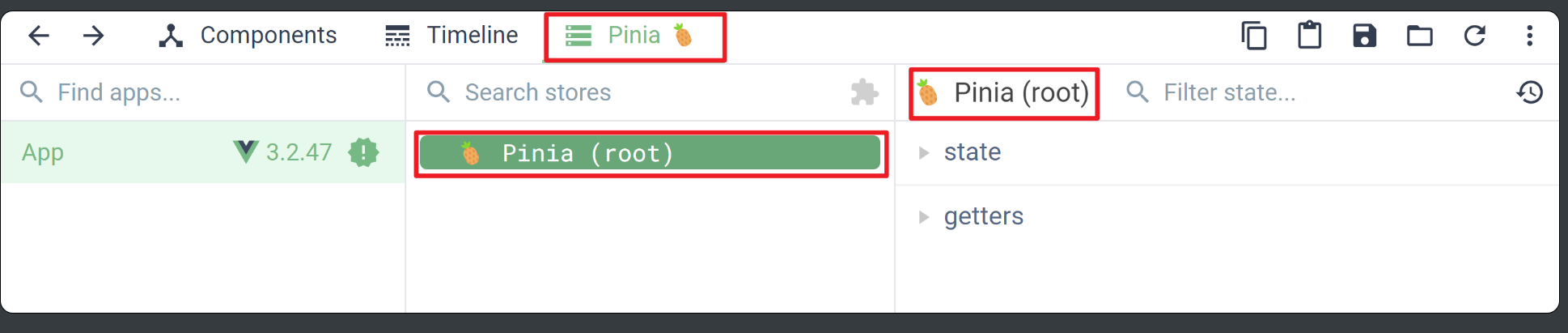The image size is (1568, 333).
Task: Switch to the Timeline tab
Action: (451, 36)
